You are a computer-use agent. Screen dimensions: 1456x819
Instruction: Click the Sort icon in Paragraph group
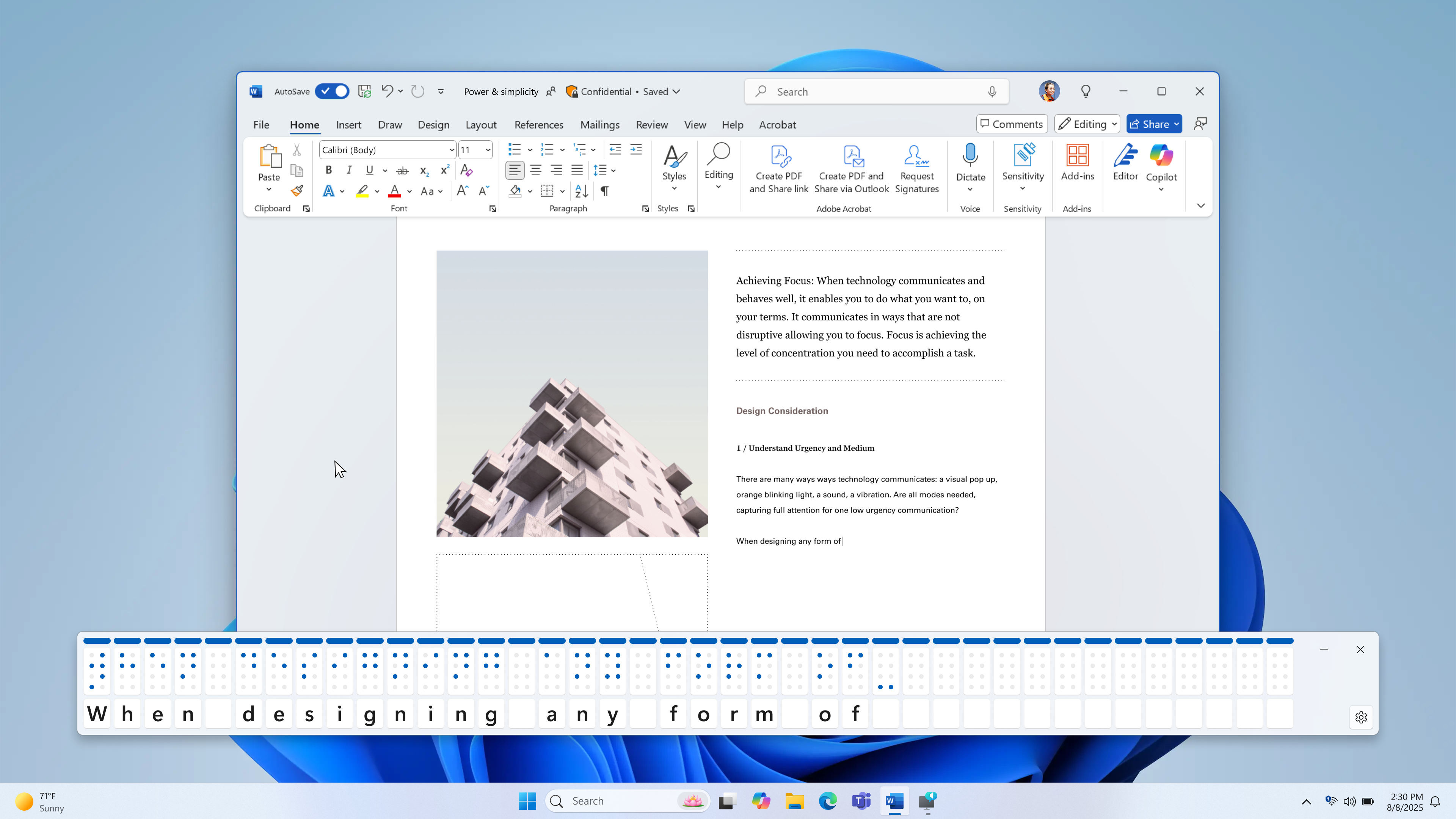581,191
